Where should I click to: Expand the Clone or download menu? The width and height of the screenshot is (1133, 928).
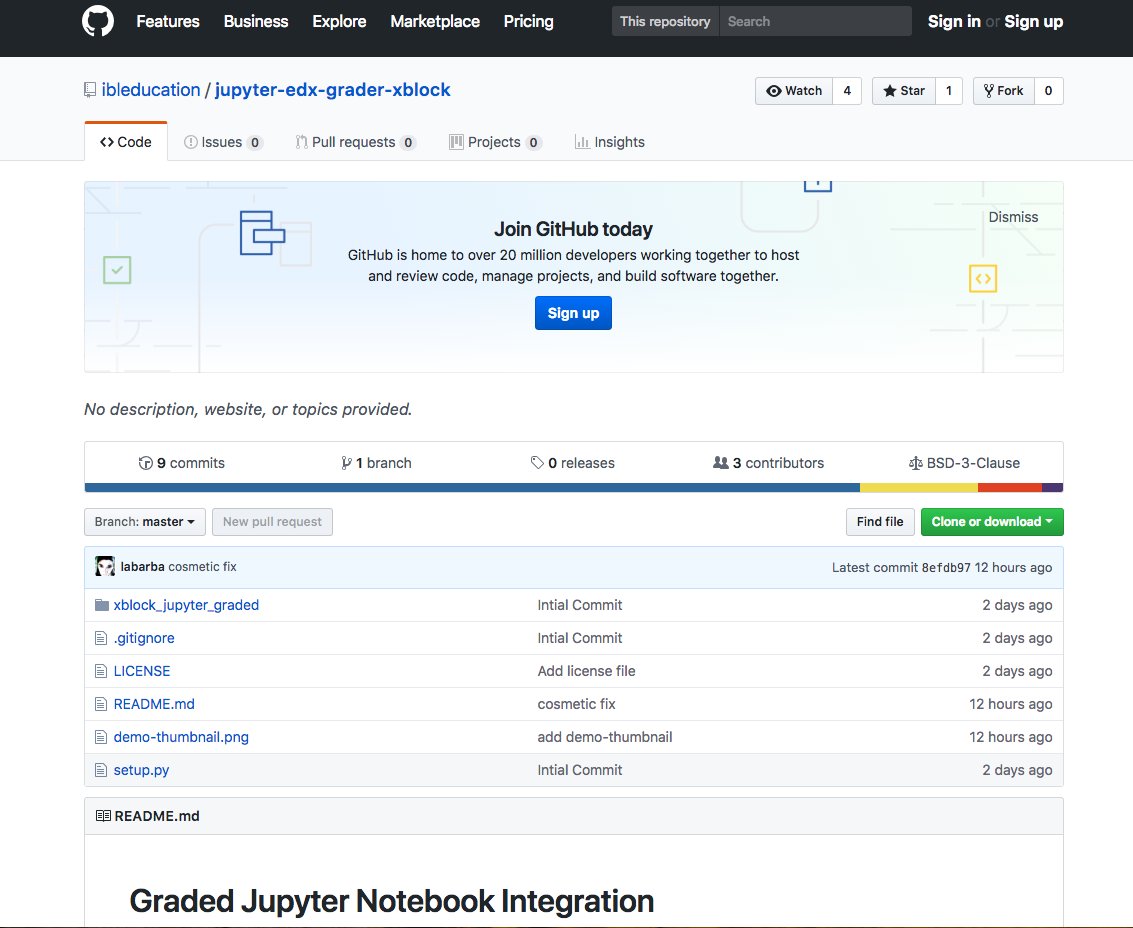tap(991, 521)
